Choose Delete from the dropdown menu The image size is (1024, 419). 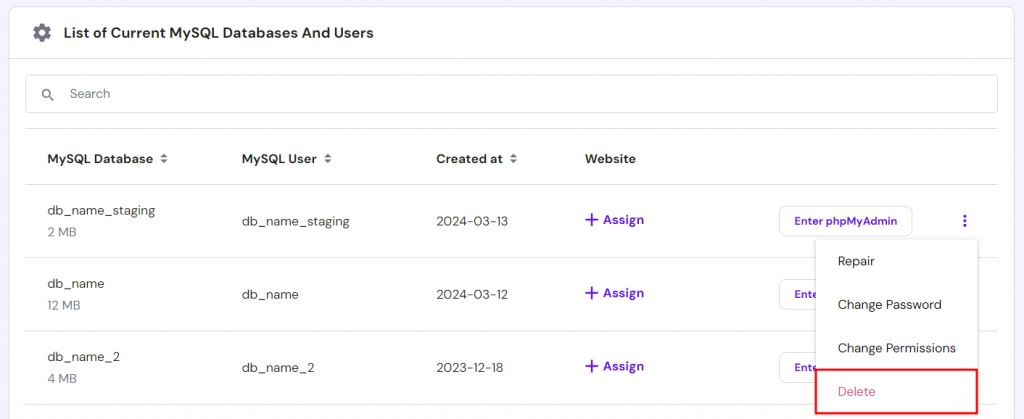click(x=856, y=392)
